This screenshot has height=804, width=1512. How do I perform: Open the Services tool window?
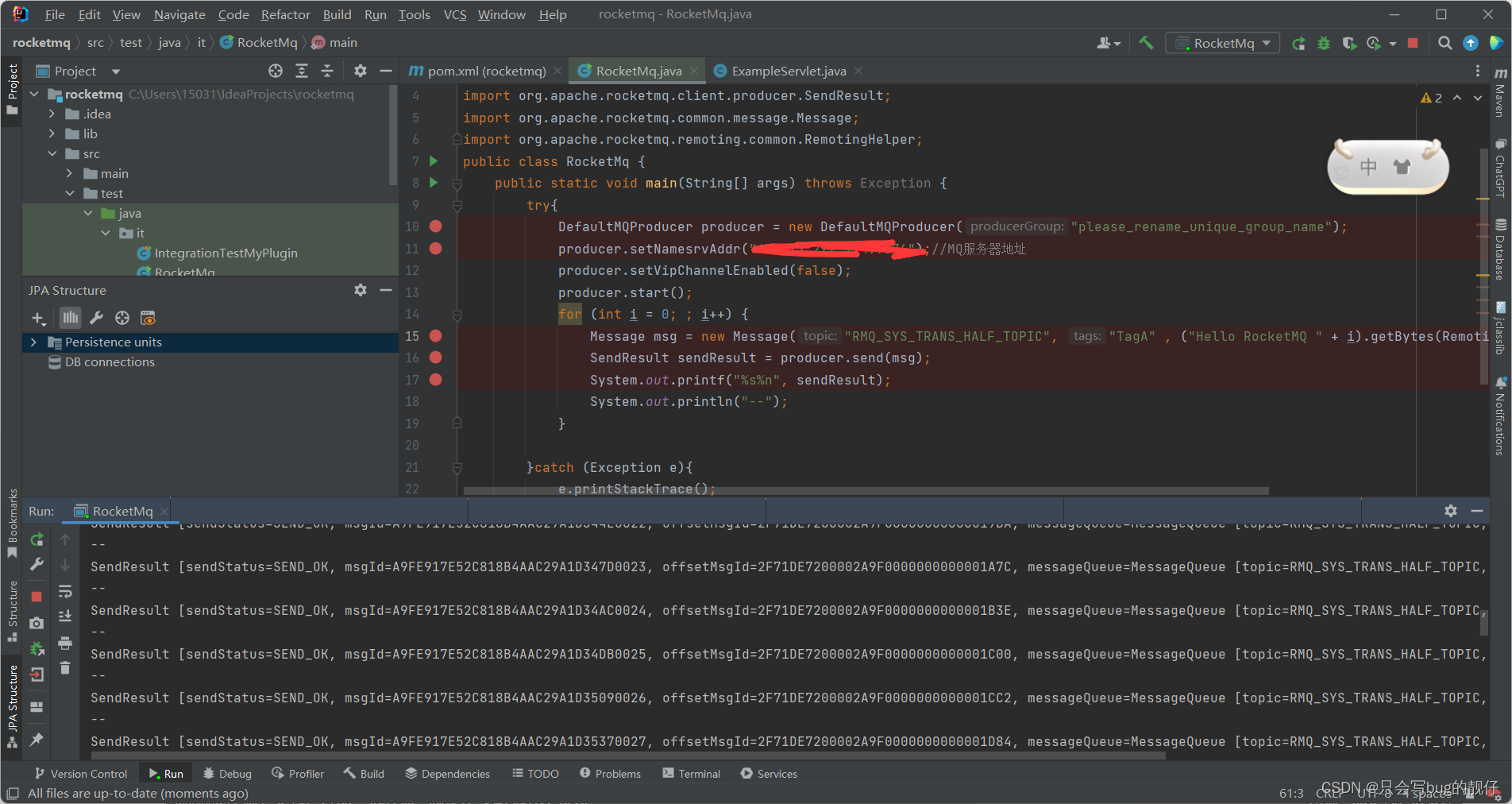click(768, 773)
